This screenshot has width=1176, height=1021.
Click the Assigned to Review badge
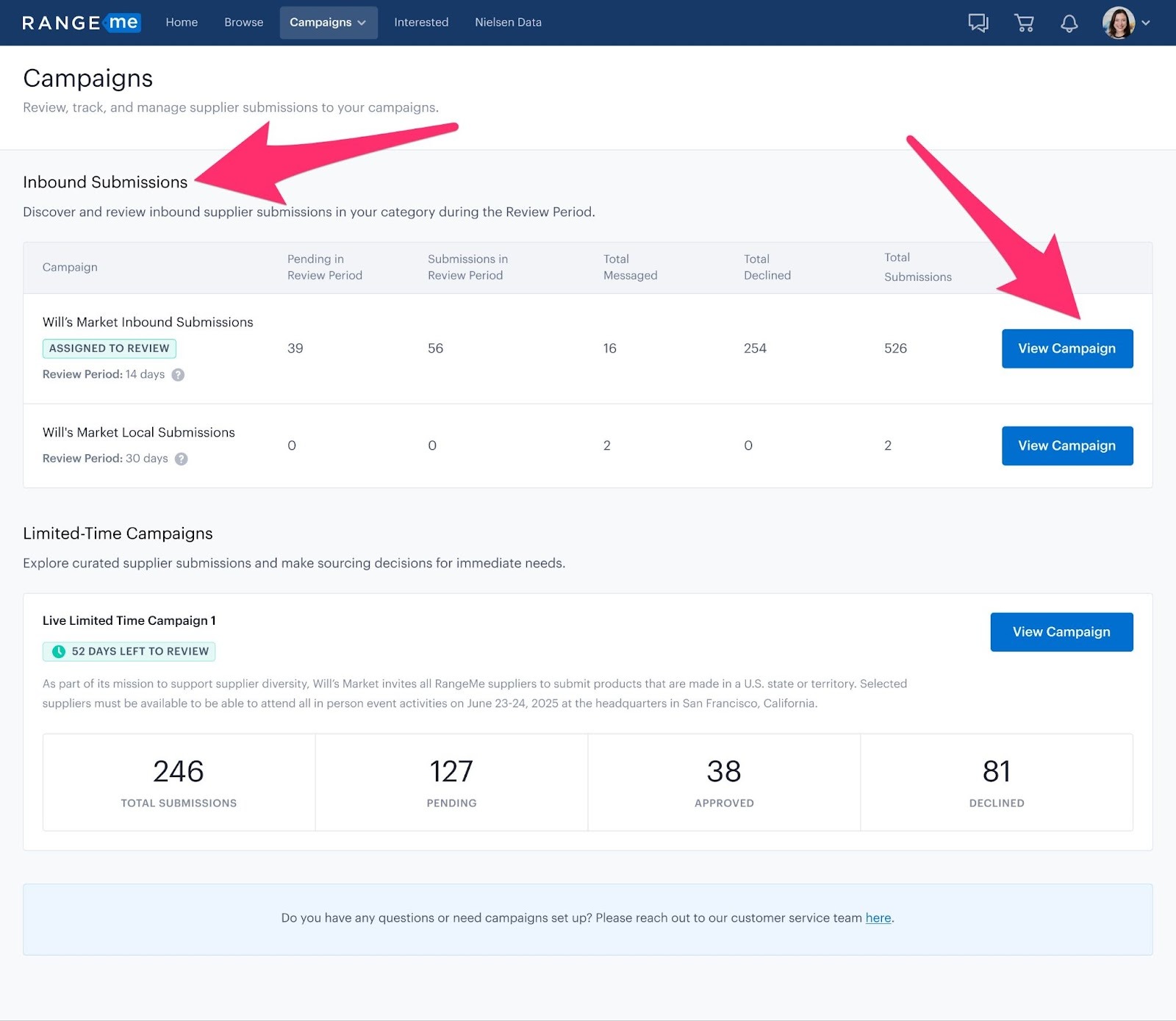[109, 348]
